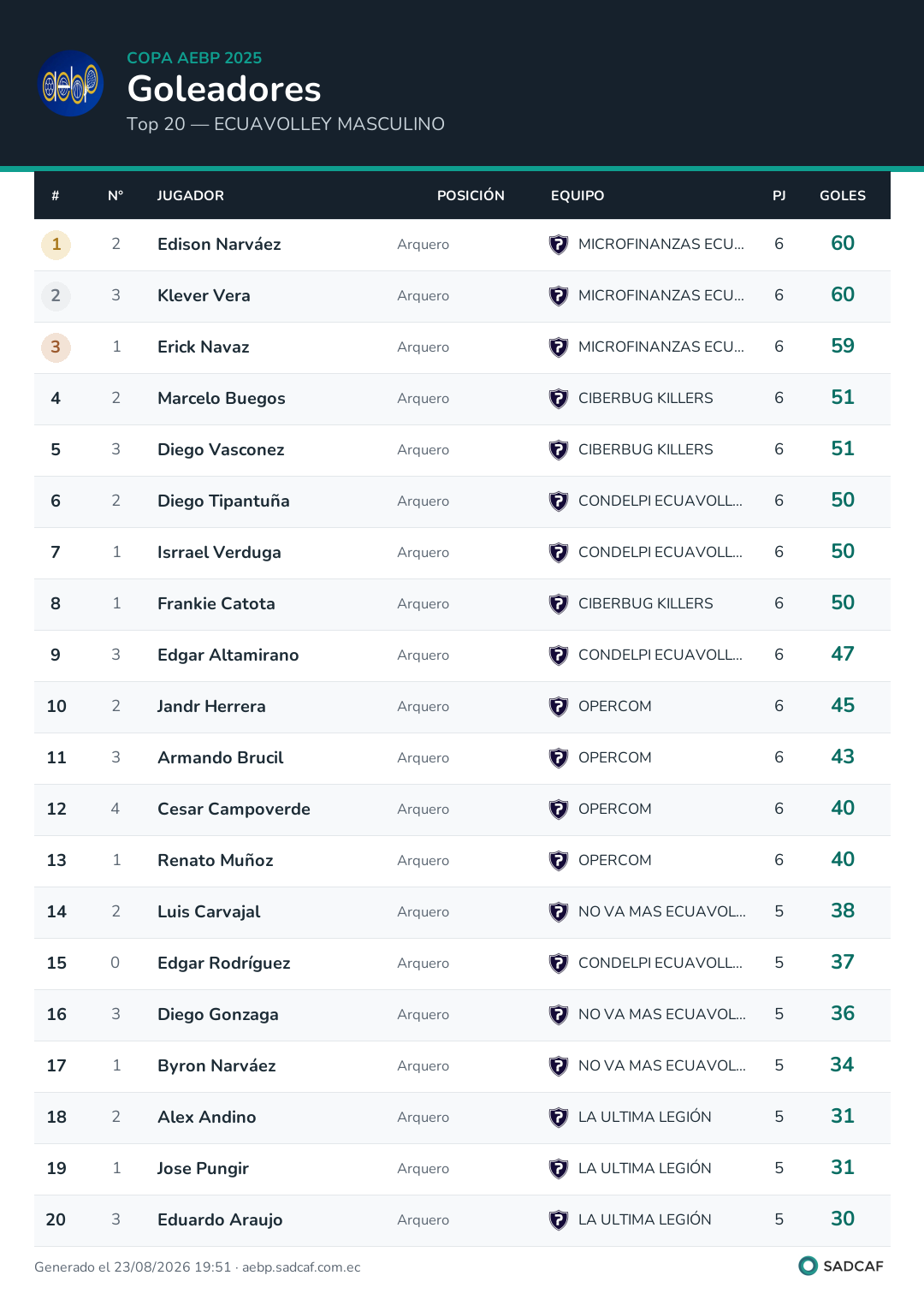Select the POSICIÓN column header
924x1311 pixels.
[471, 196]
